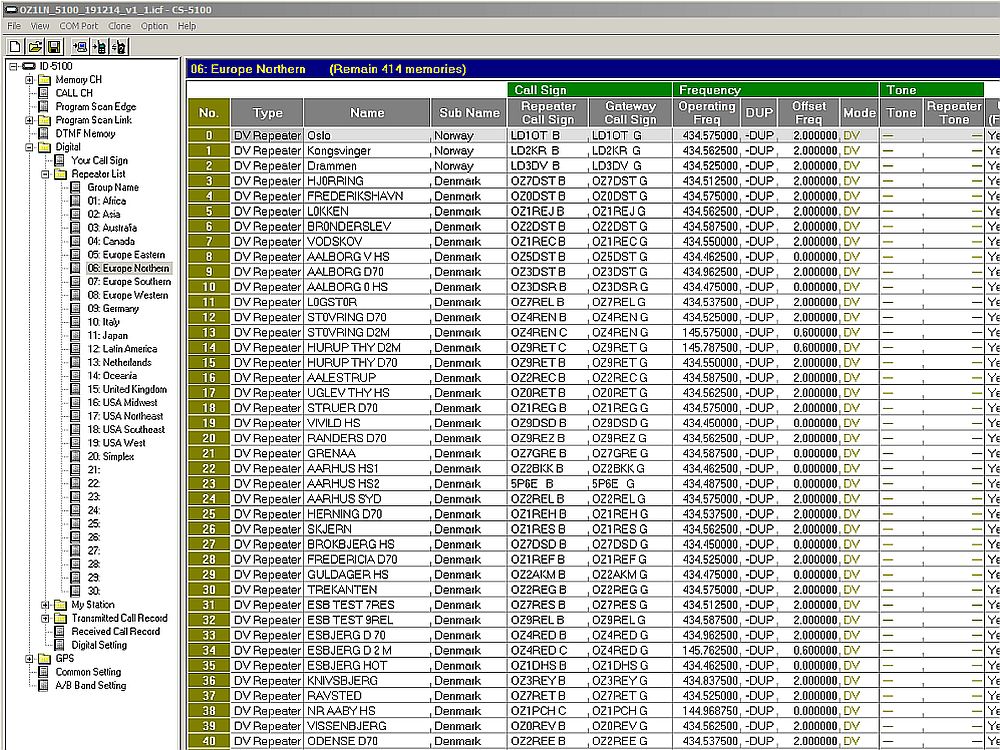Click the Kongsvinger name cell
This screenshot has height=750, width=1000.
coord(367,151)
